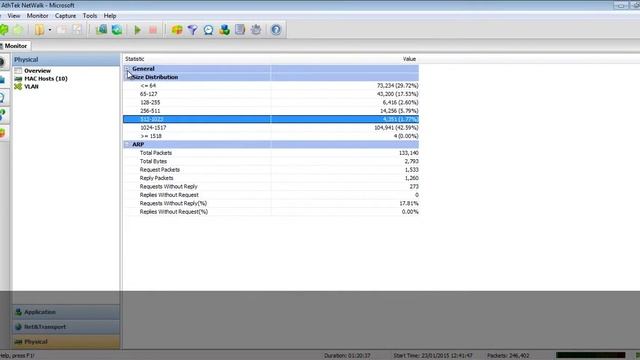Viewport: 640px width, 360px height.
Task: Click the 'Replies Without Request(%)' row
Action: click(271, 211)
